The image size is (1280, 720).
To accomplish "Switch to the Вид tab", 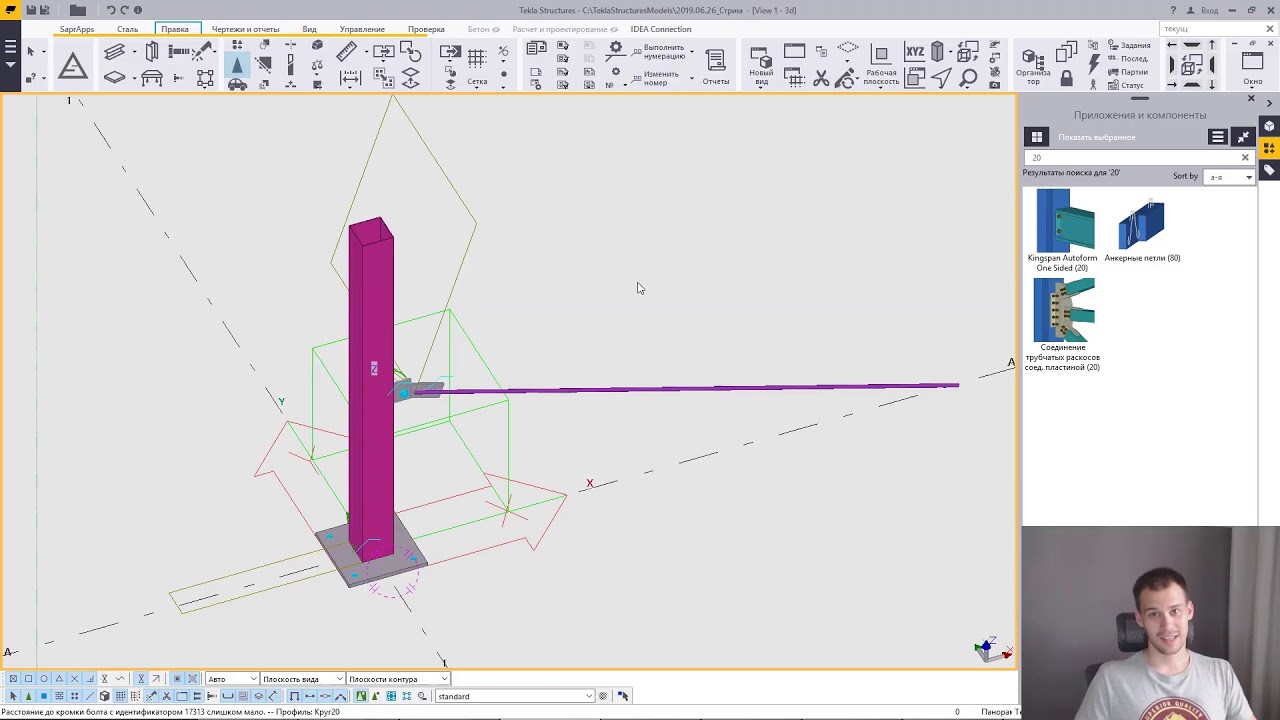I will pyautogui.click(x=309, y=29).
